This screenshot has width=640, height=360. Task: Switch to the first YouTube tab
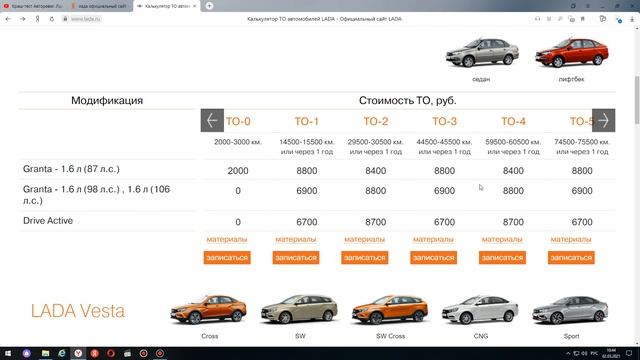[x=33, y=6]
